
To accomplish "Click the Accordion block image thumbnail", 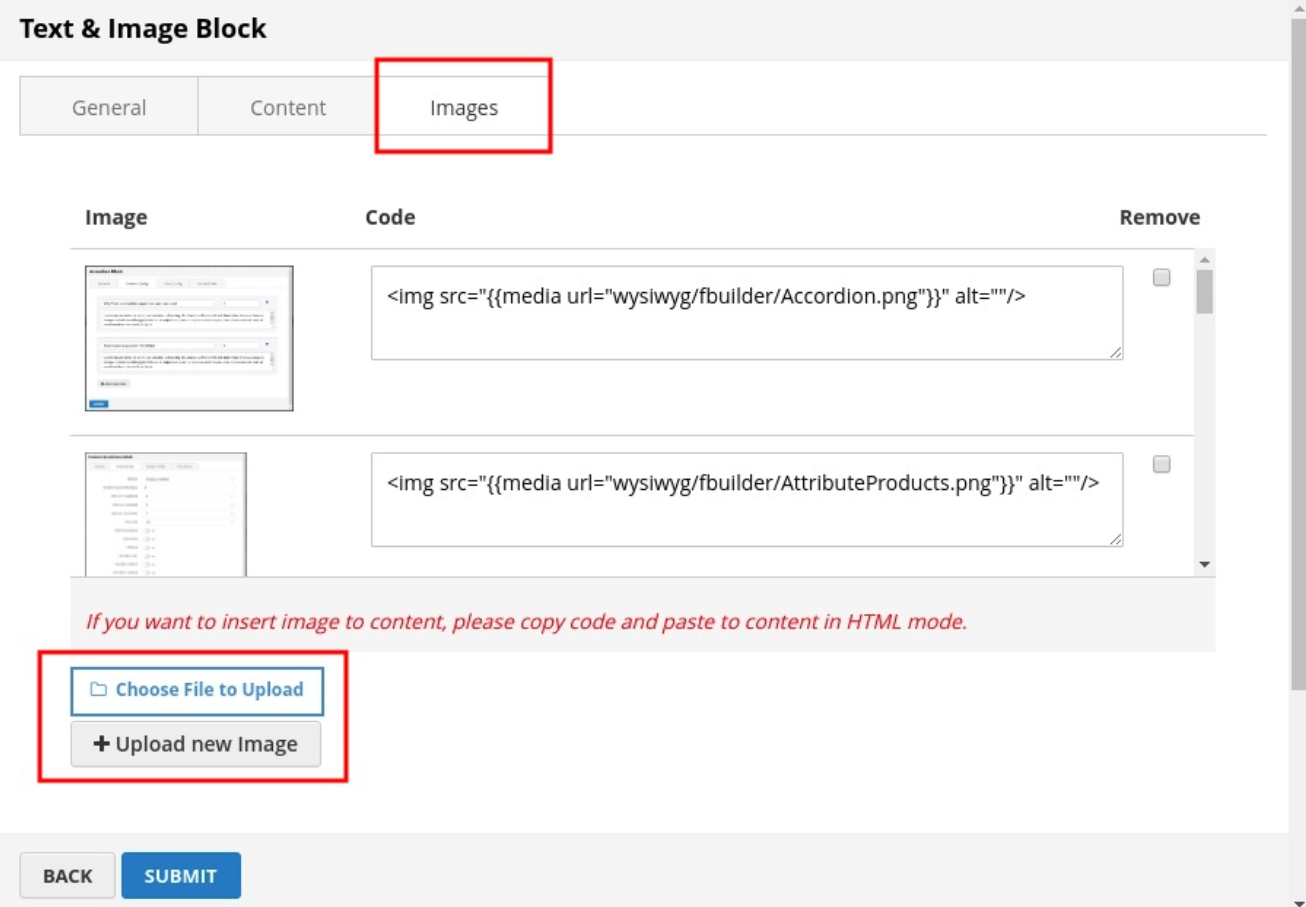I will [x=189, y=339].
